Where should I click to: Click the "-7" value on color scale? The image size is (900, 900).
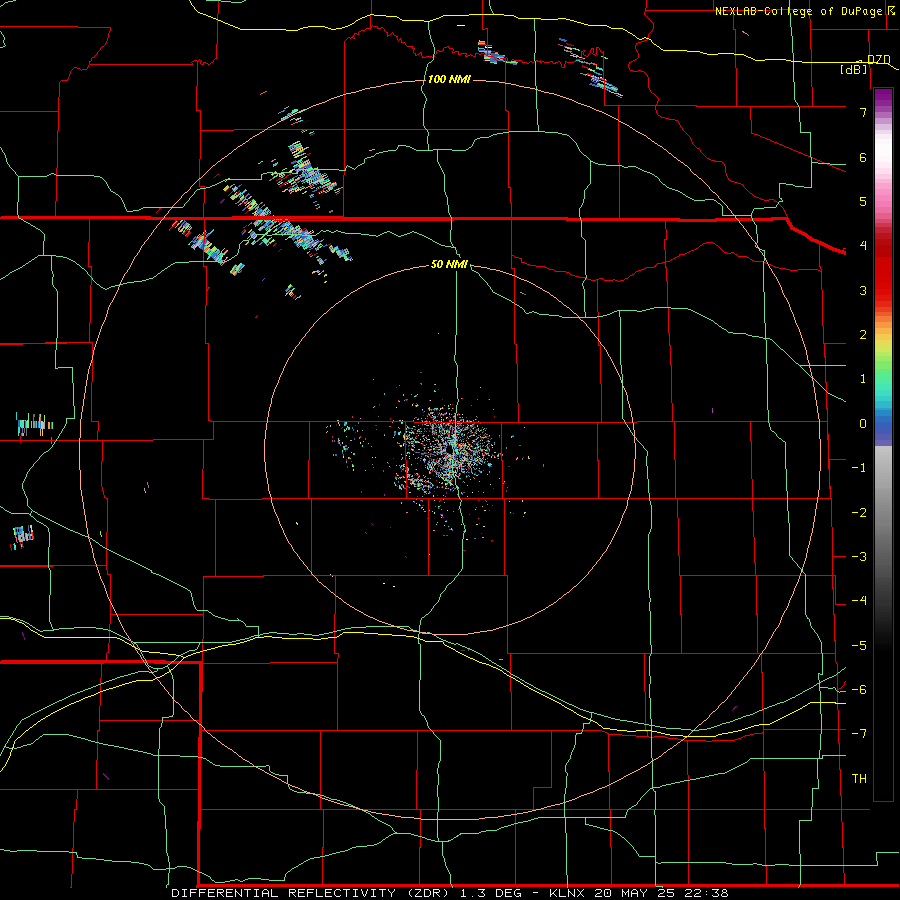(x=859, y=734)
